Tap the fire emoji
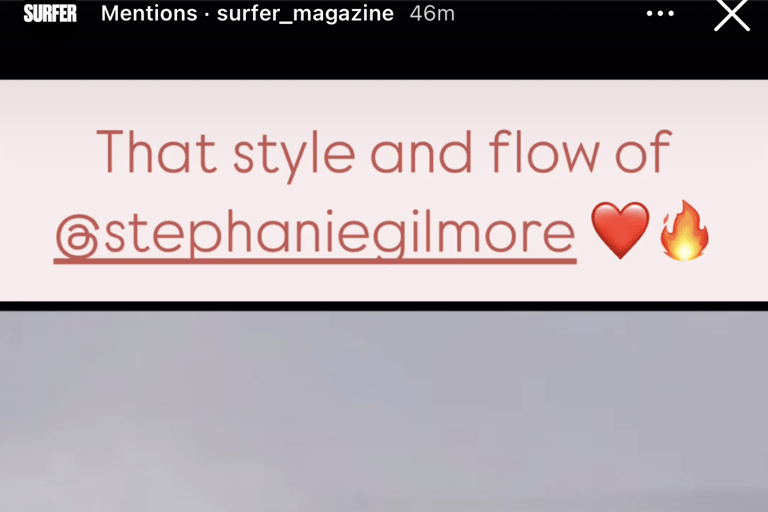Image resolution: width=768 pixels, height=512 pixels. tap(684, 230)
